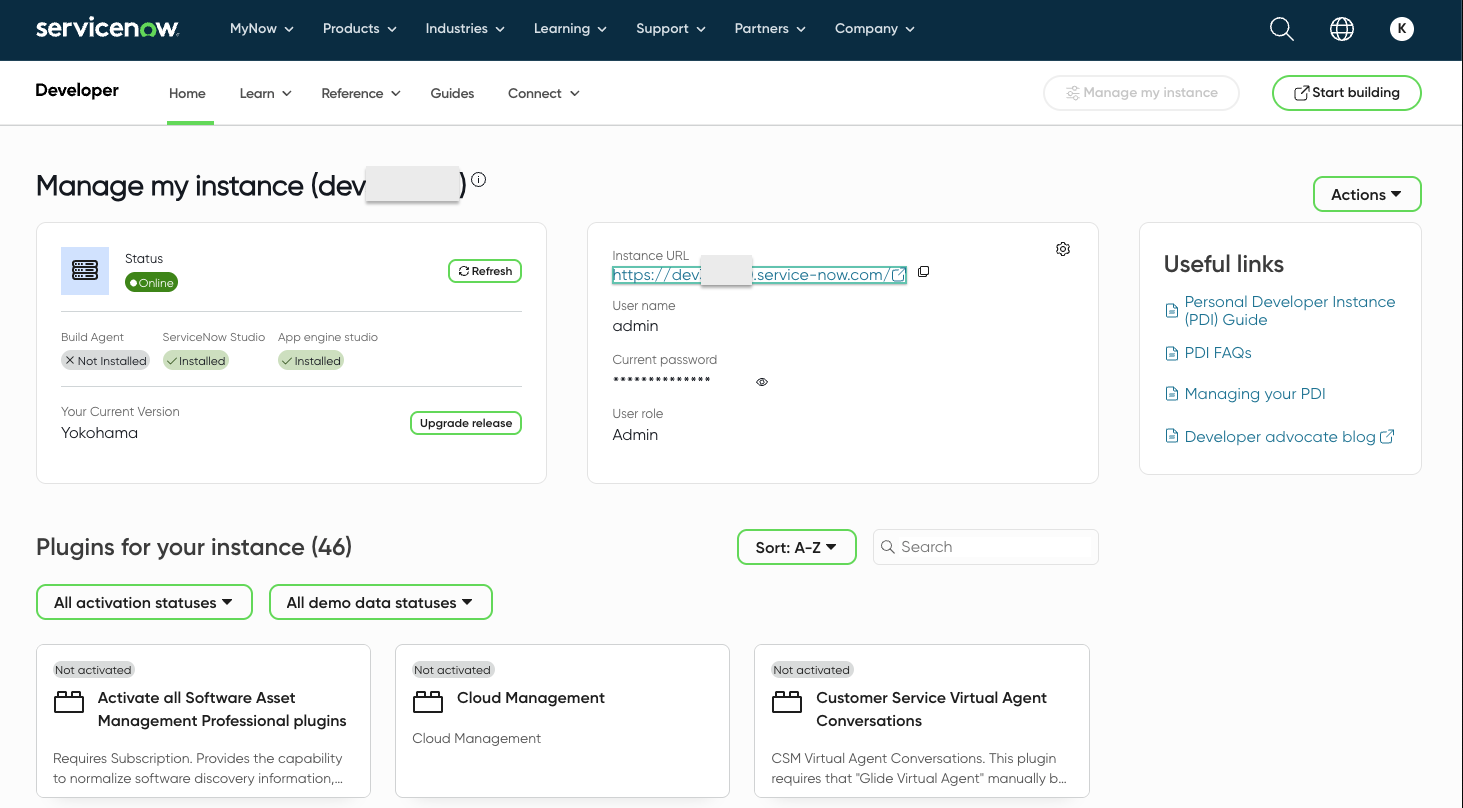Open the Learn menu in Developer nav

[x=266, y=93]
